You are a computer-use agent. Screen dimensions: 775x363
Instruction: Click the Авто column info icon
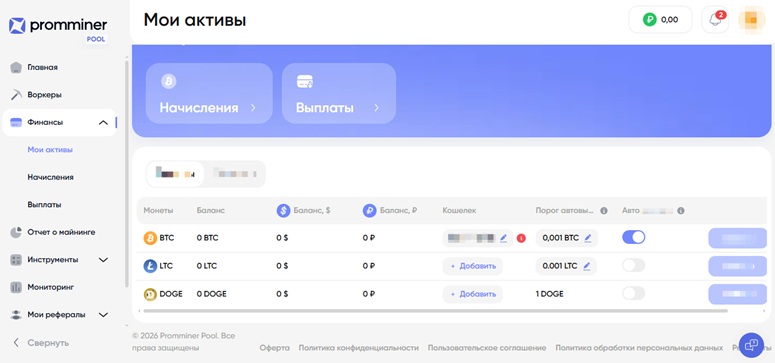click(681, 211)
